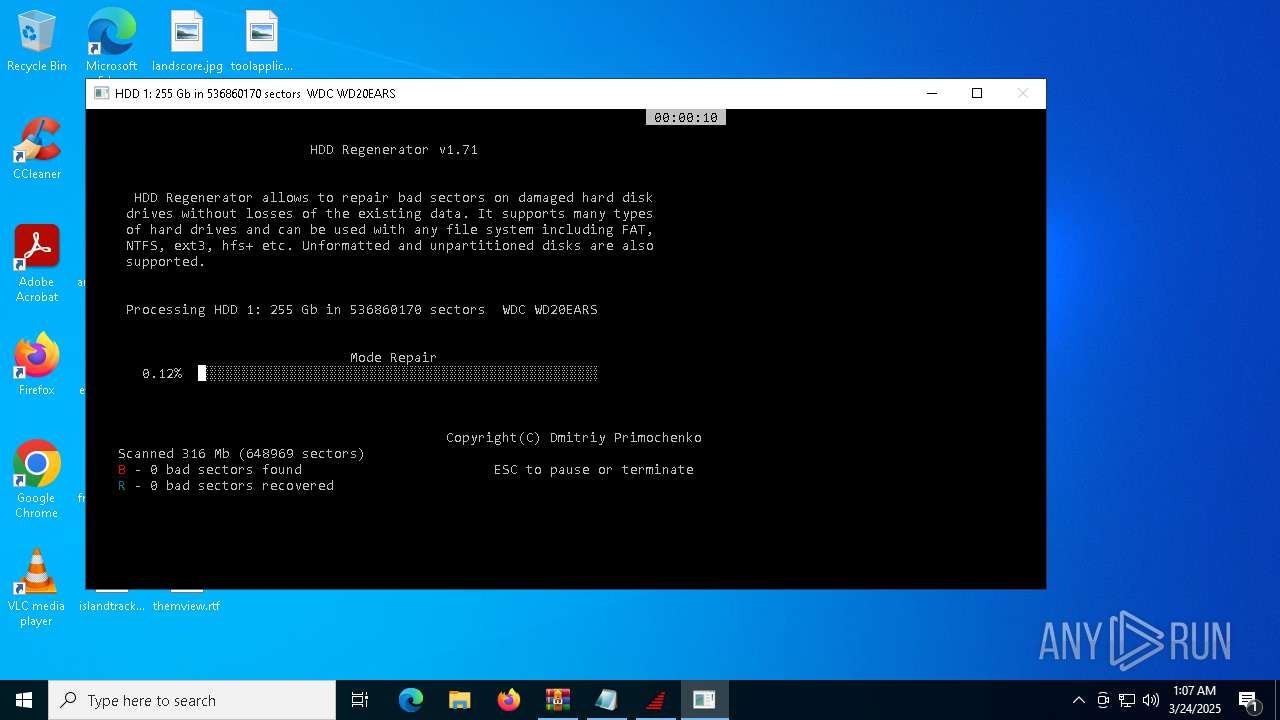
Task: Open the Recycle Bin desktop icon
Action: (37, 42)
